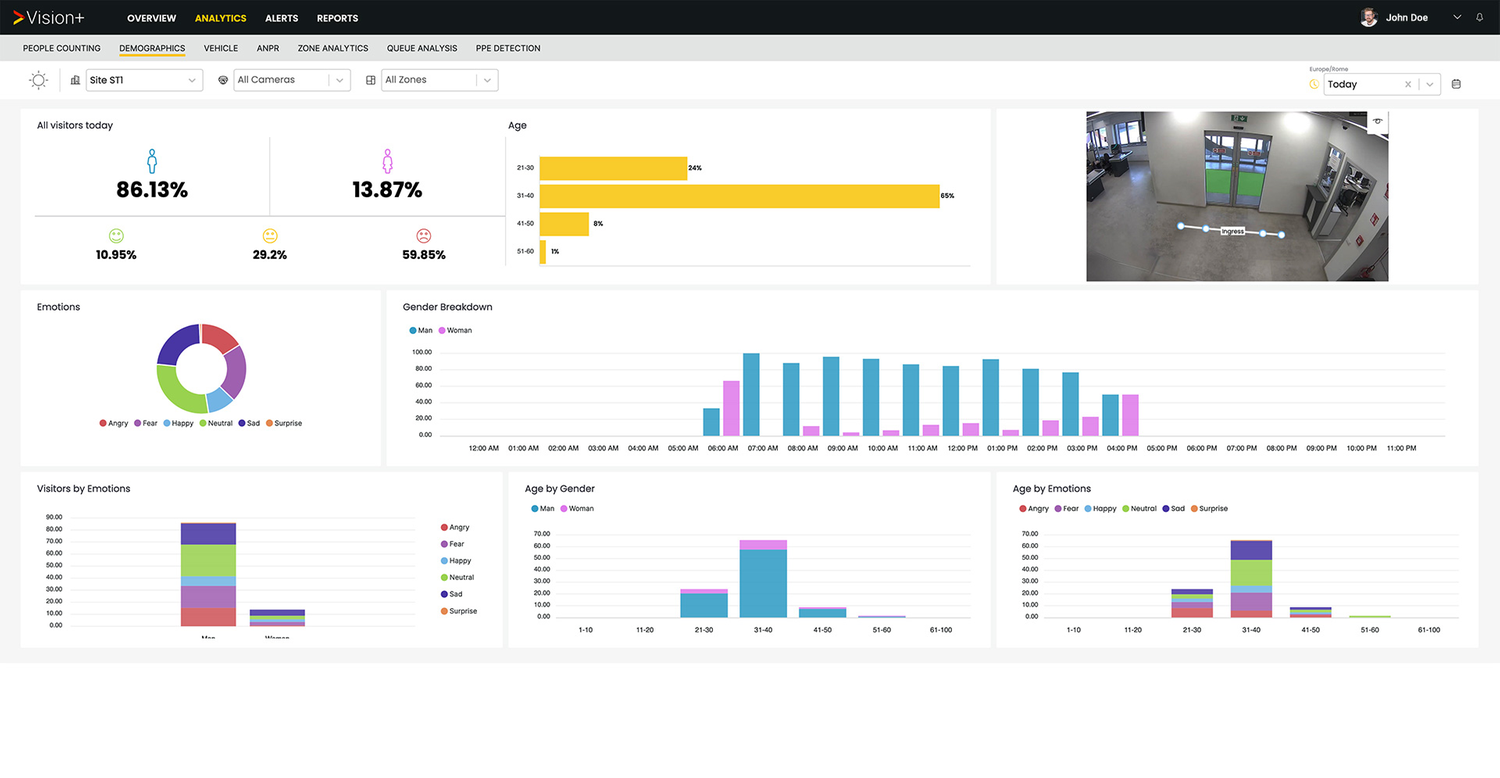
Task: Open the calendar icon next to Today filter
Action: (x=1457, y=84)
